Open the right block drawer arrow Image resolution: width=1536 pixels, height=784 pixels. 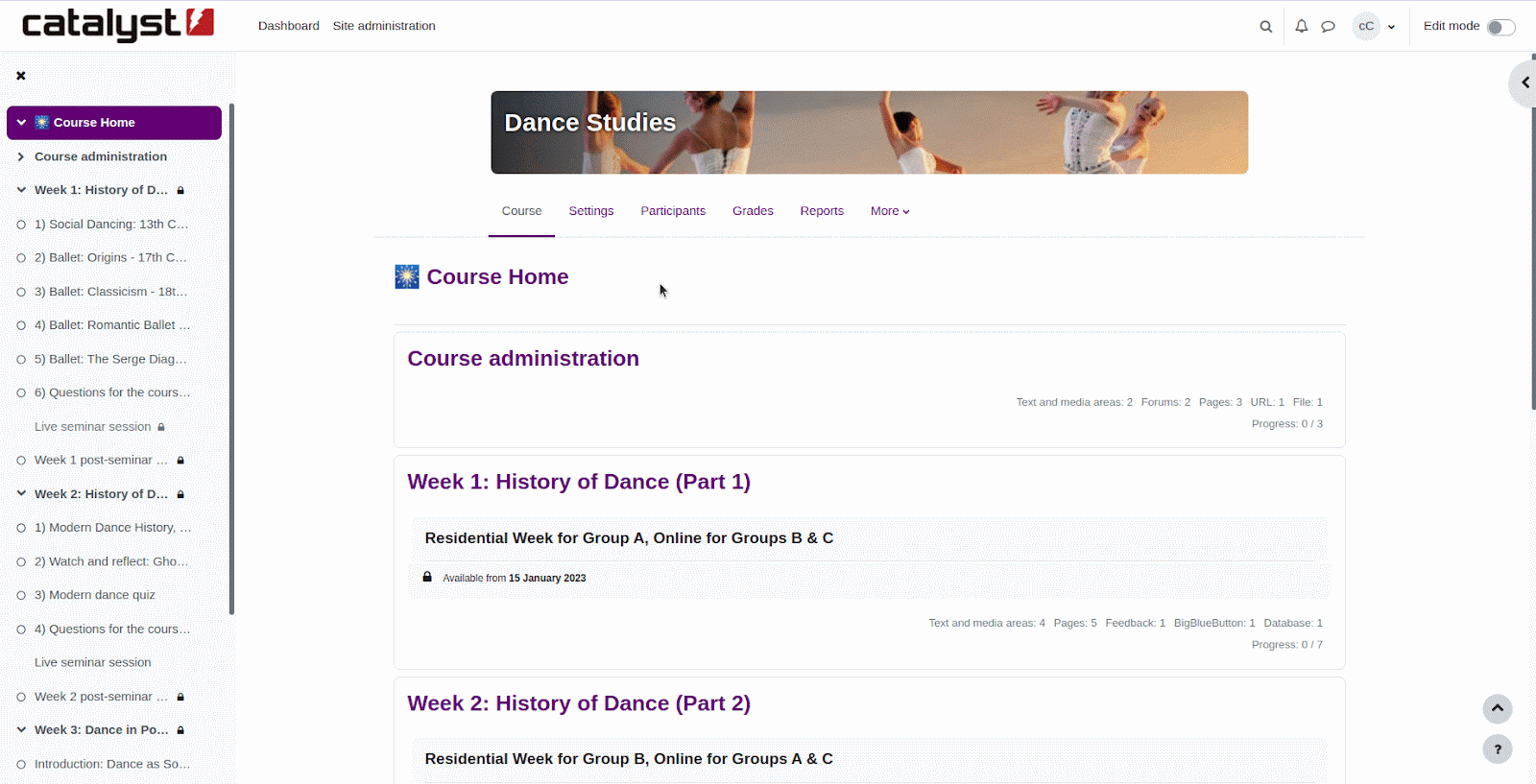(1524, 83)
